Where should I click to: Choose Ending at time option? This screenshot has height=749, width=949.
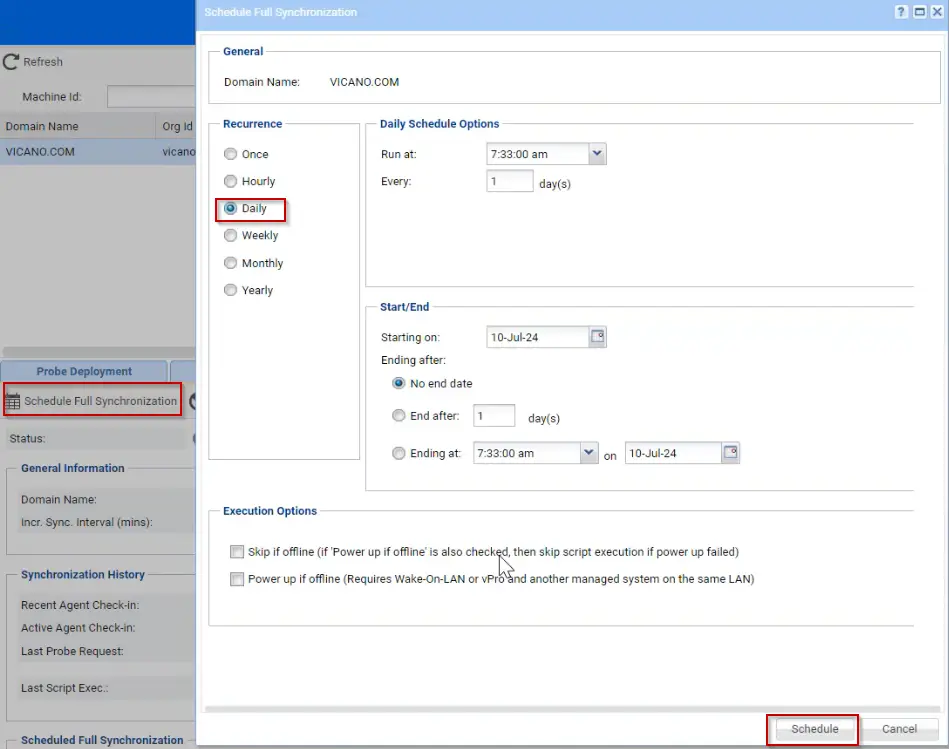click(398, 453)
